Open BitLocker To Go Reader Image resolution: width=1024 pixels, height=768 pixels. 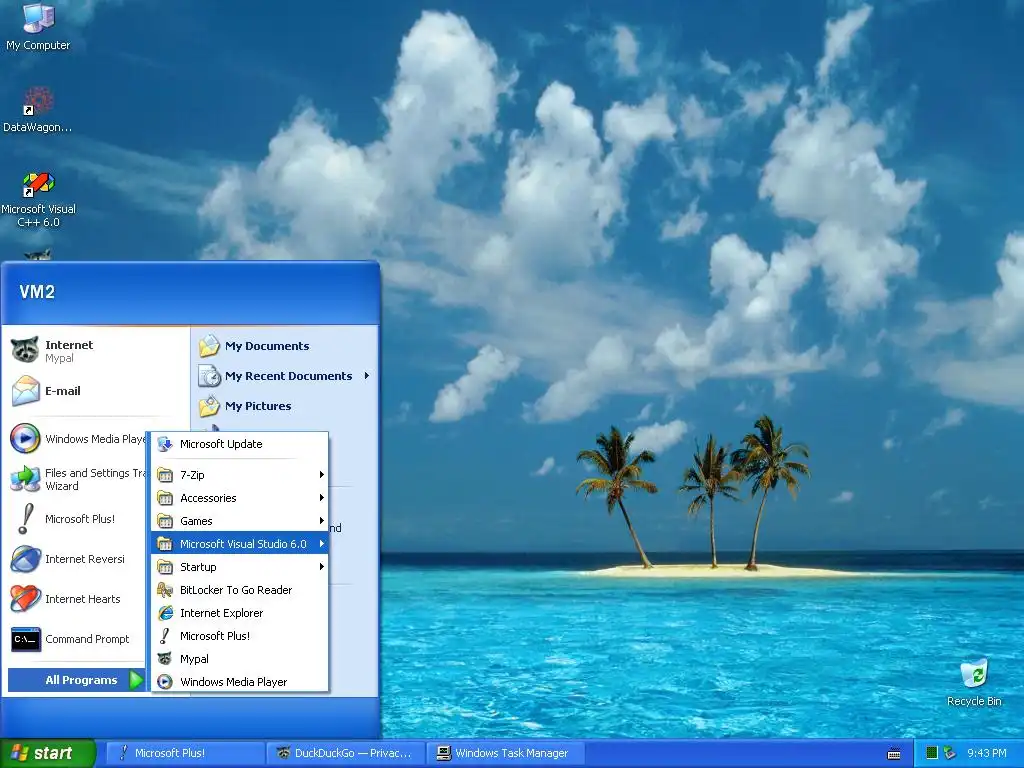pyautogui.click(x=240, y=590)
